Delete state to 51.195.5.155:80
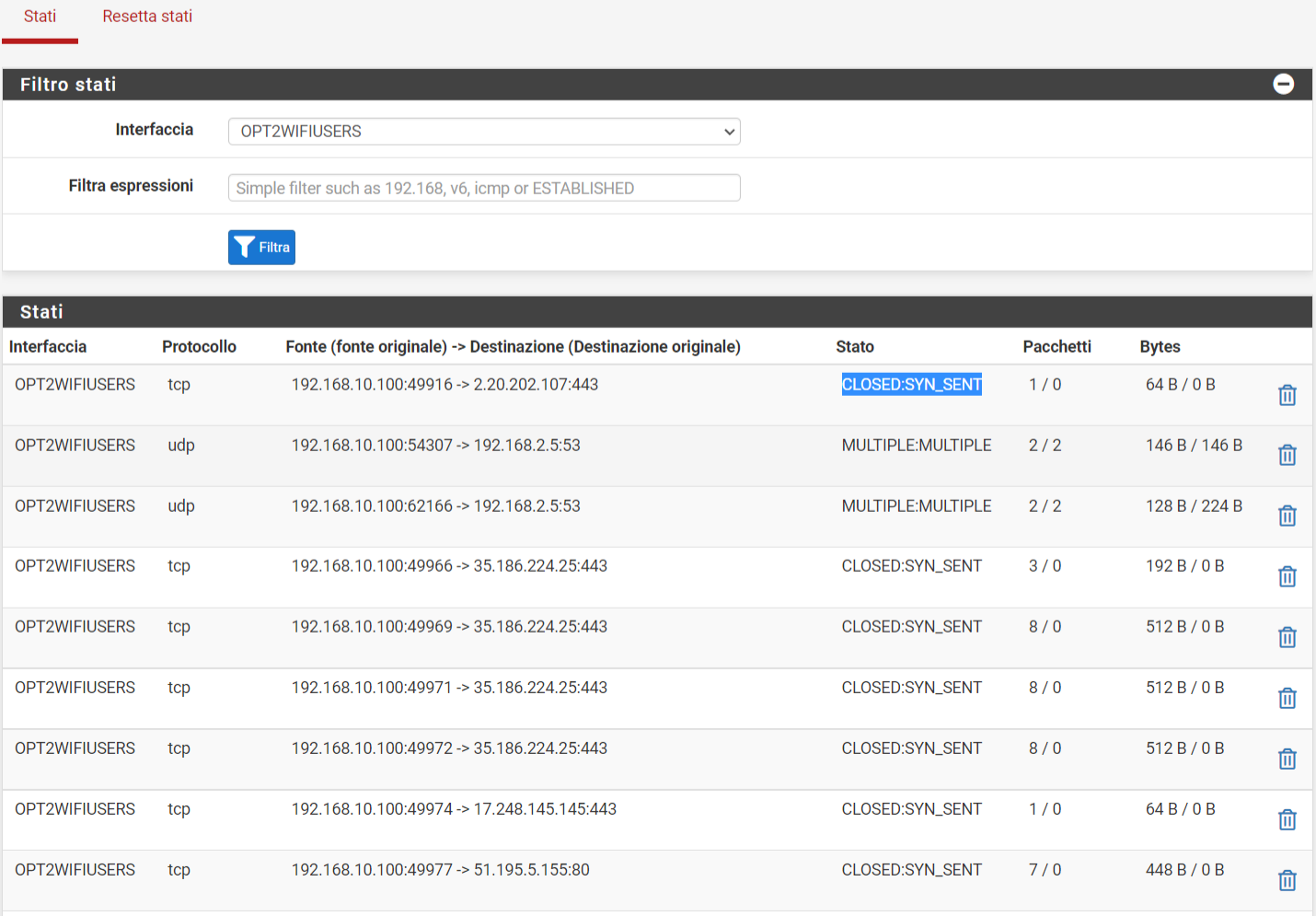Screen dimensions: 1316x916 1287,880
